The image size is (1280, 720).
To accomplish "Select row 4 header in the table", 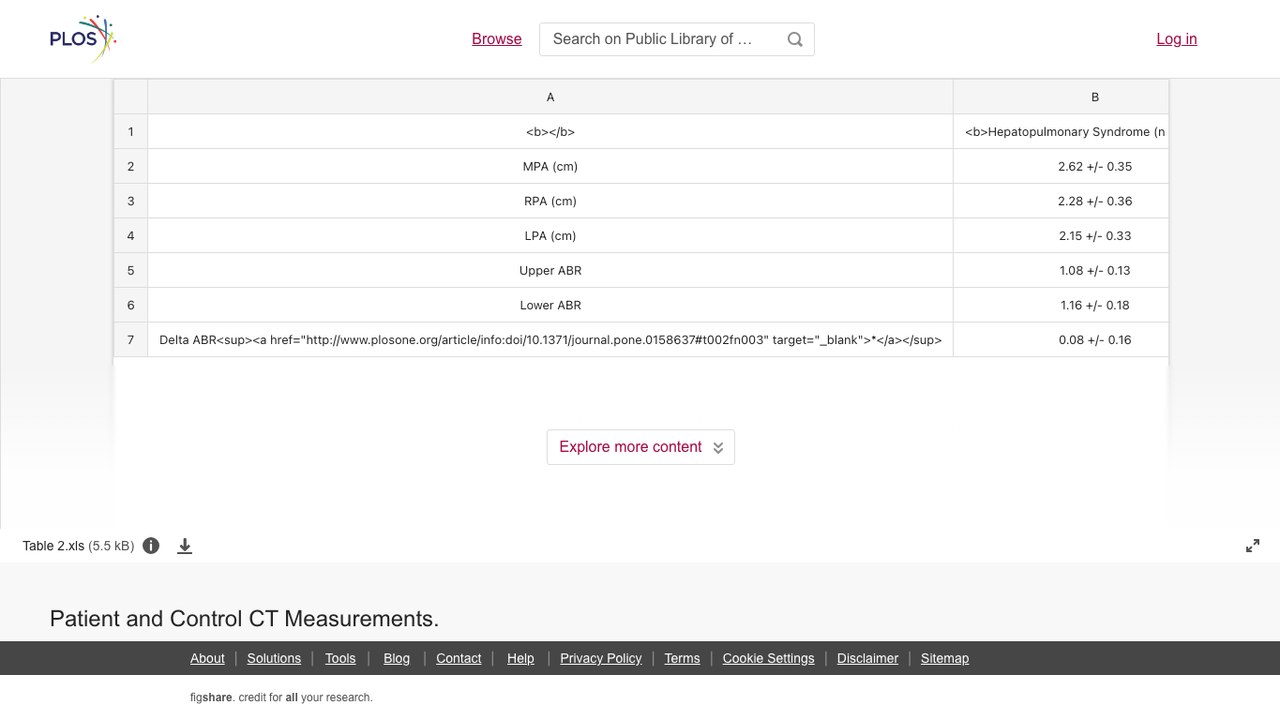I will point(131,236).
